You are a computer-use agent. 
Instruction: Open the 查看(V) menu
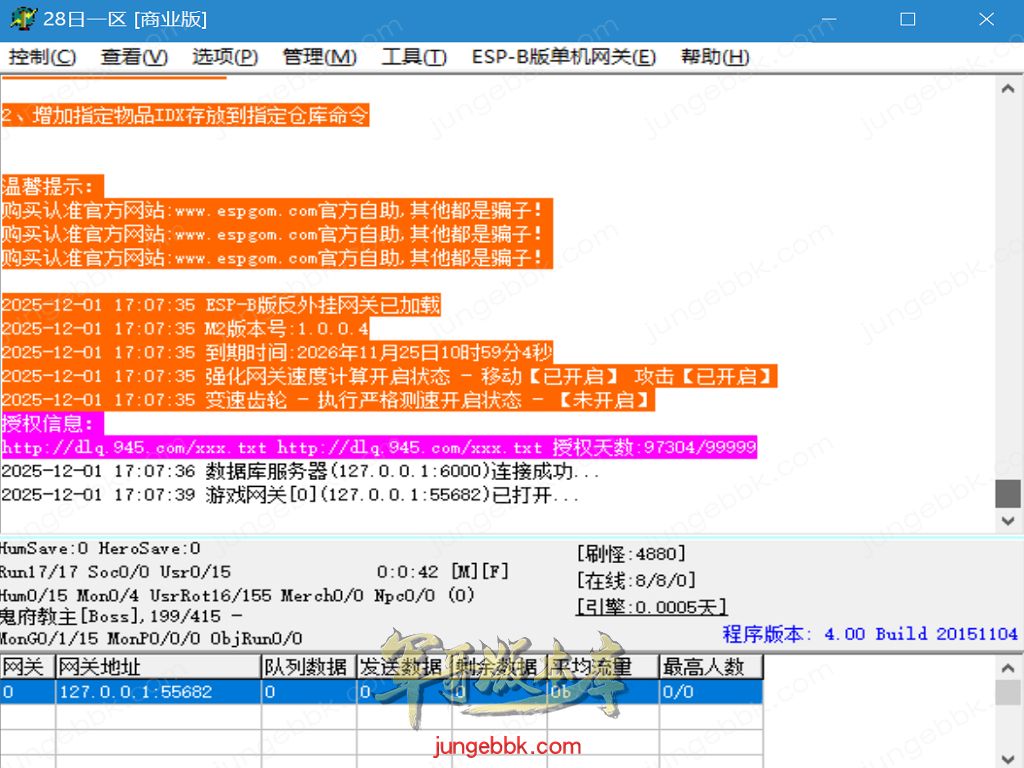(x=134, y=57)
